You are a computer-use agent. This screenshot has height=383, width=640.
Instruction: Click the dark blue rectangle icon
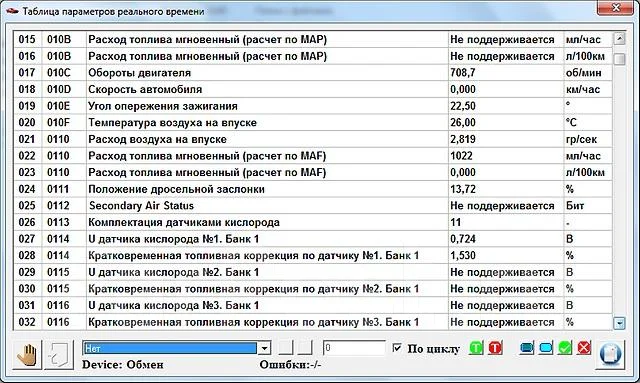527,348
